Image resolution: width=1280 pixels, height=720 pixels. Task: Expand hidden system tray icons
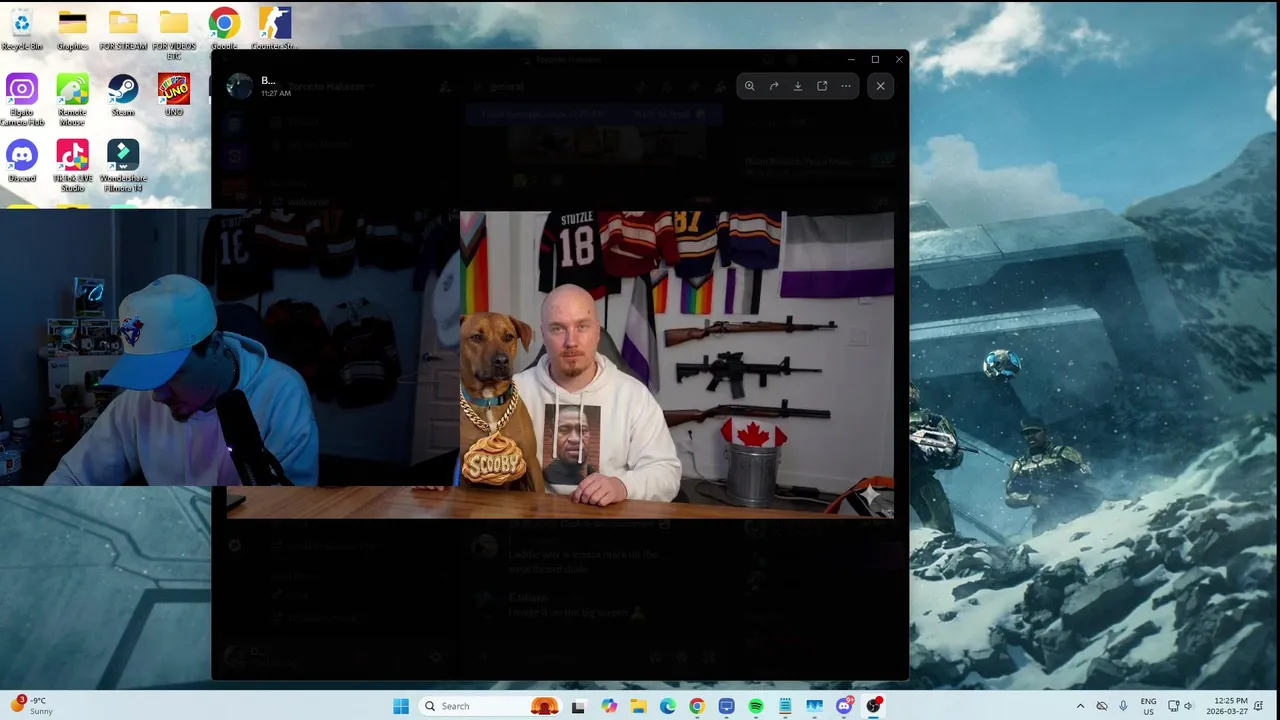[x=1080, y=706]
